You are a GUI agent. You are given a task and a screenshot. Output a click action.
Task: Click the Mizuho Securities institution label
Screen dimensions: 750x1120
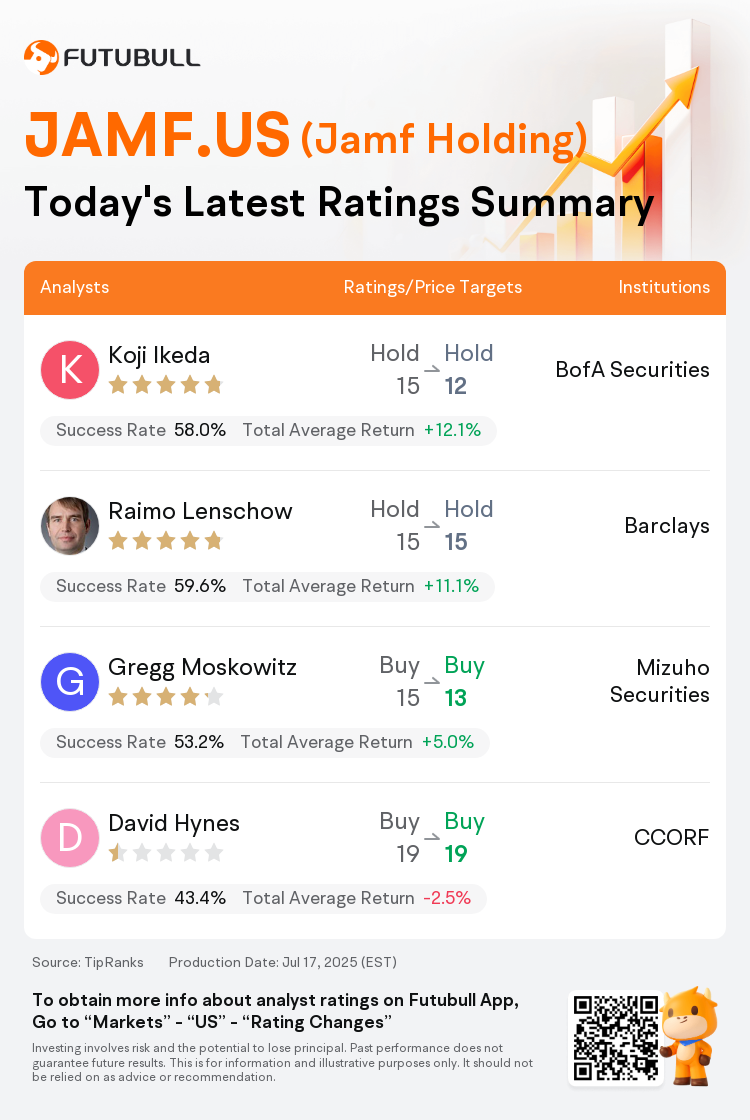[660, 681]
